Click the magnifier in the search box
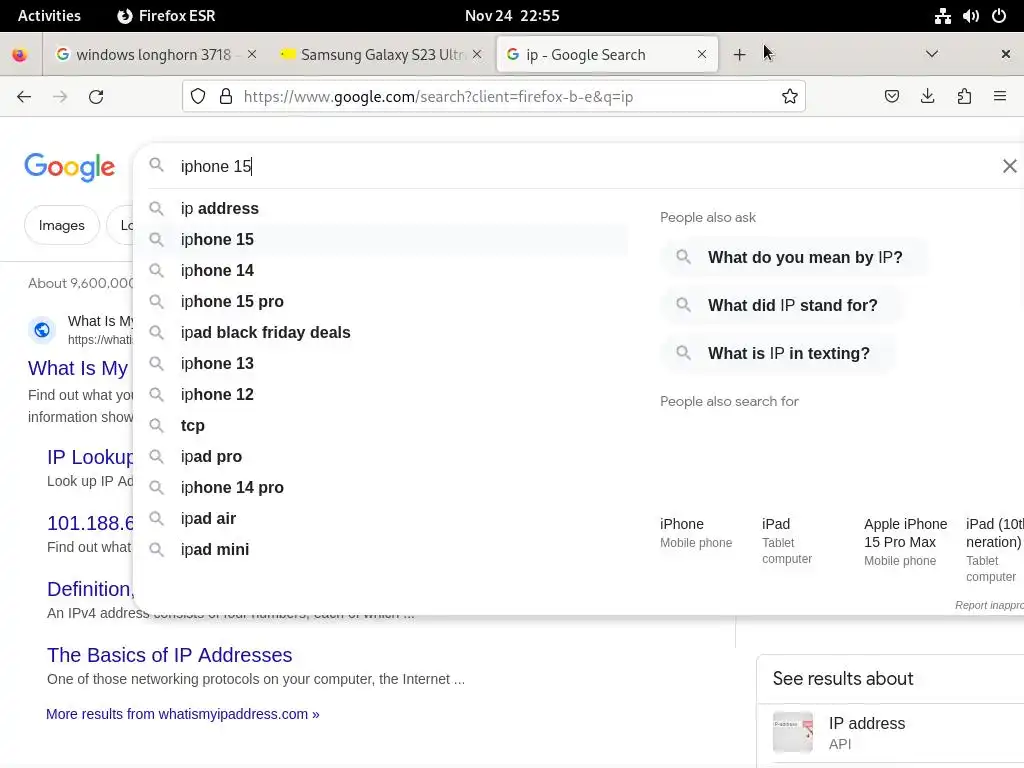Screen dimensions: 1024x768 [156, 165]
